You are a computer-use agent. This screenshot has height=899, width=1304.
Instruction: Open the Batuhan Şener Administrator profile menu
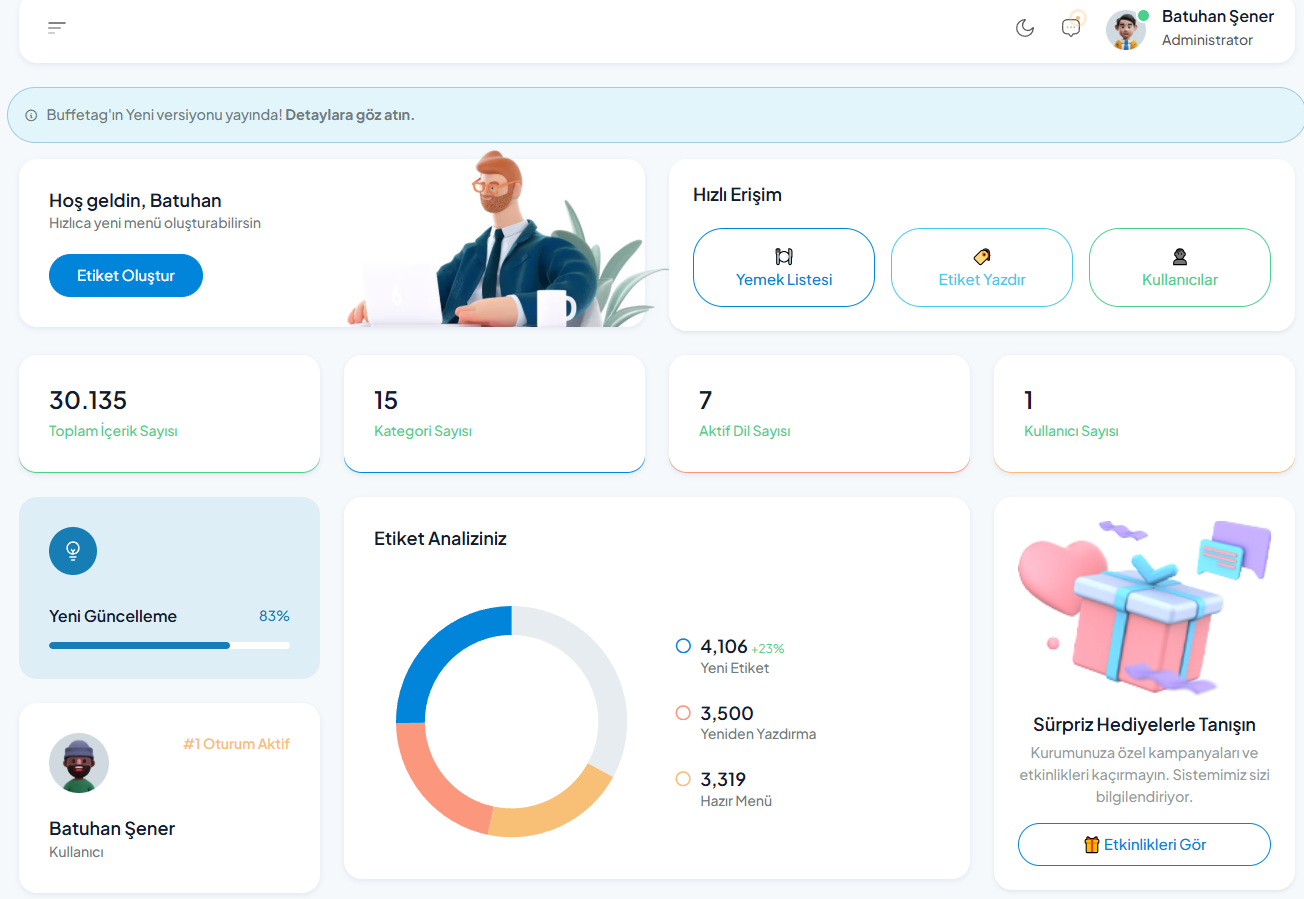[1217, 28]
